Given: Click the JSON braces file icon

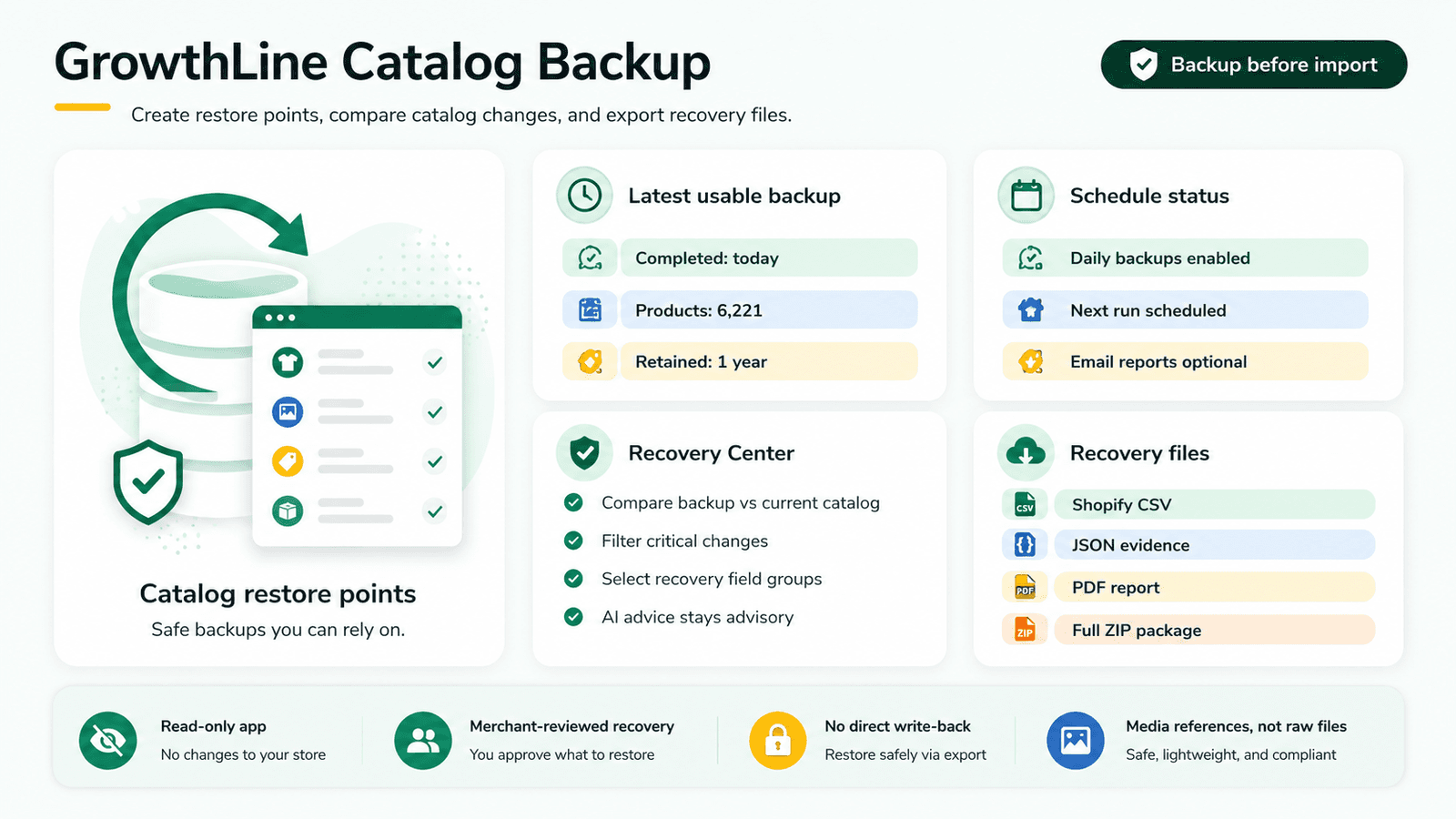Looking at the screenshot, I should pyautogui.click(x=1026, y=545).
